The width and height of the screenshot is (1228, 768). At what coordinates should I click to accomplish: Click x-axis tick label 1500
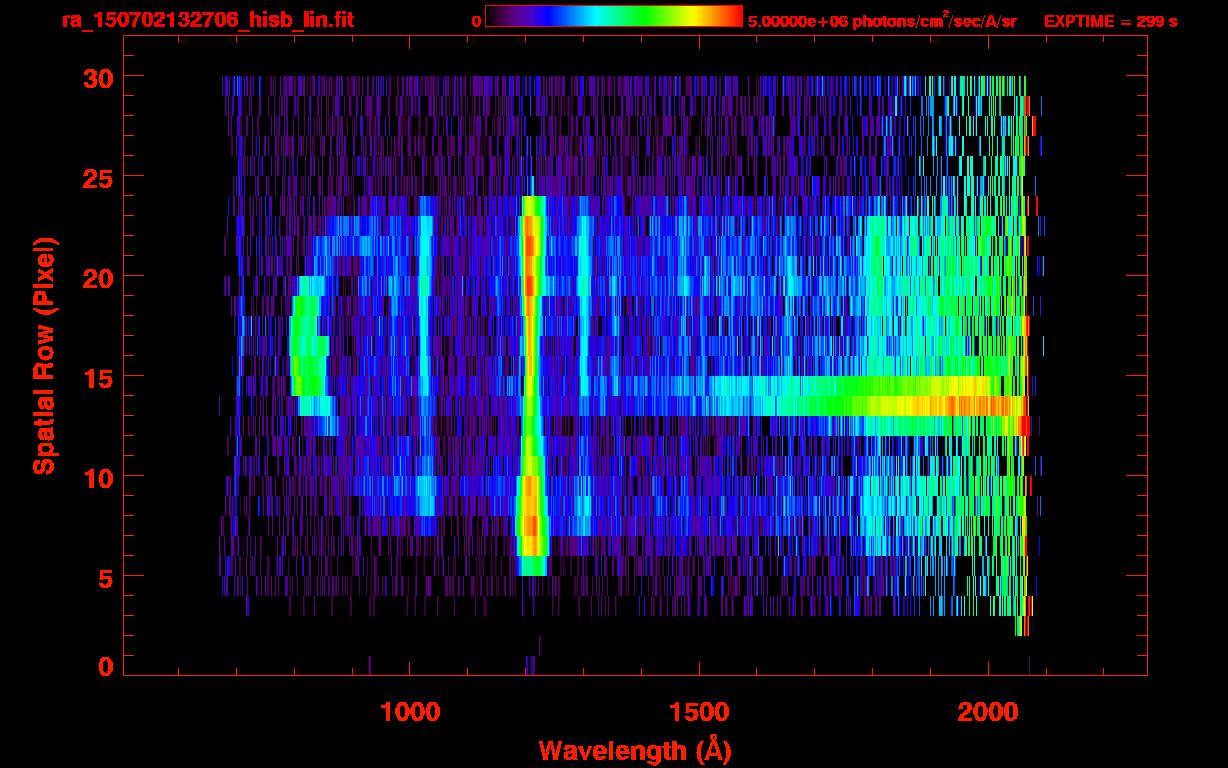[x=699, y=712]
